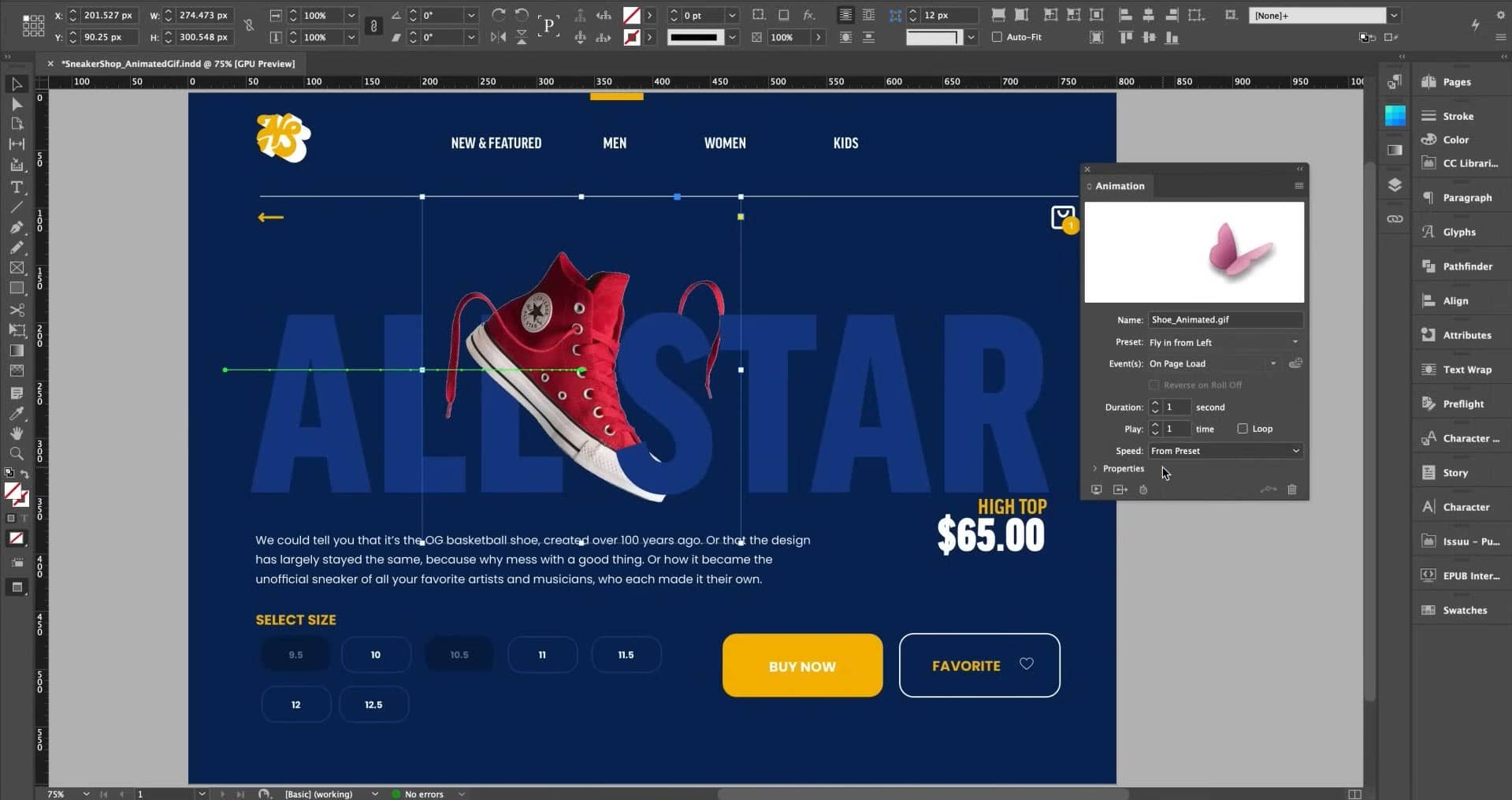
Task: Select the Direct Selection tool
Action: (x=17, y=104)
